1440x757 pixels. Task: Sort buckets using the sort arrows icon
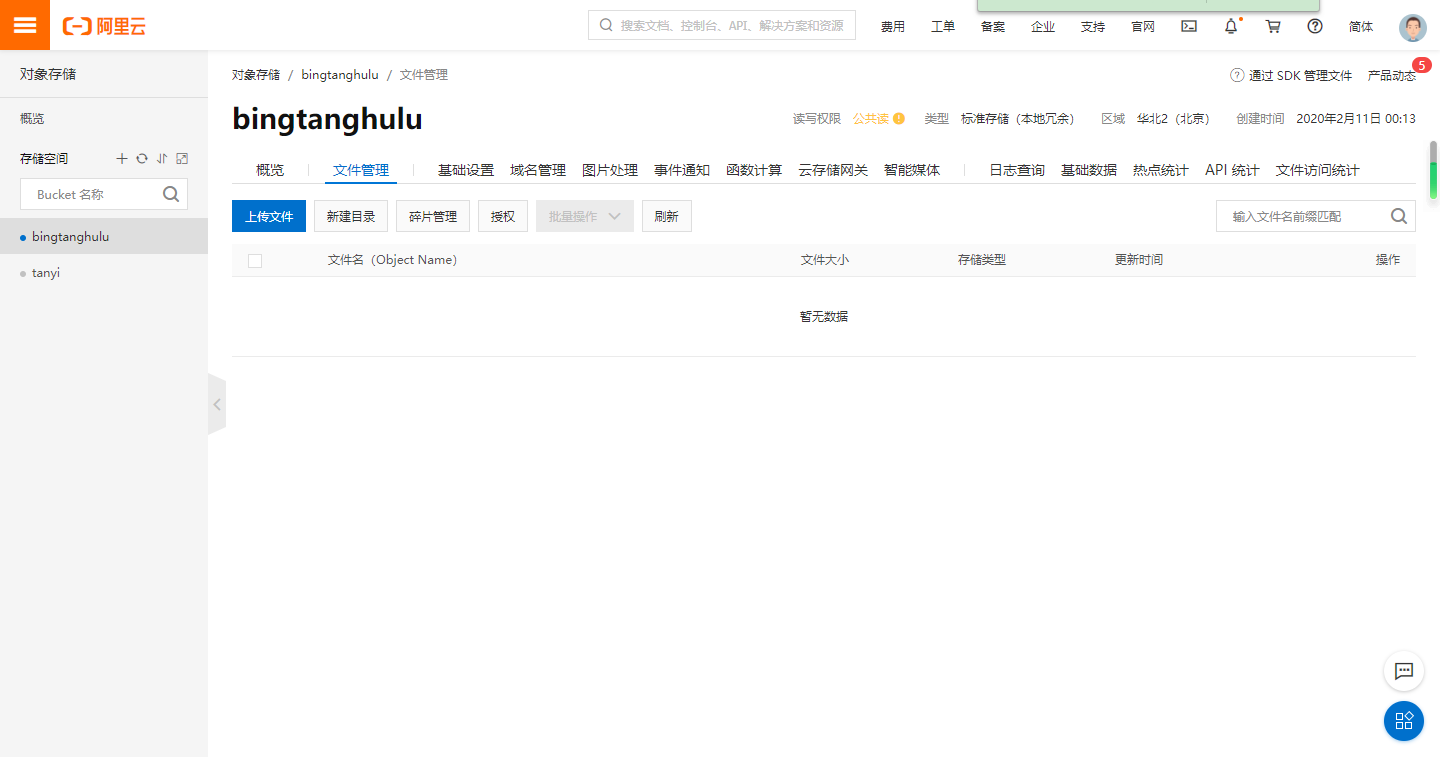[161, 158]
